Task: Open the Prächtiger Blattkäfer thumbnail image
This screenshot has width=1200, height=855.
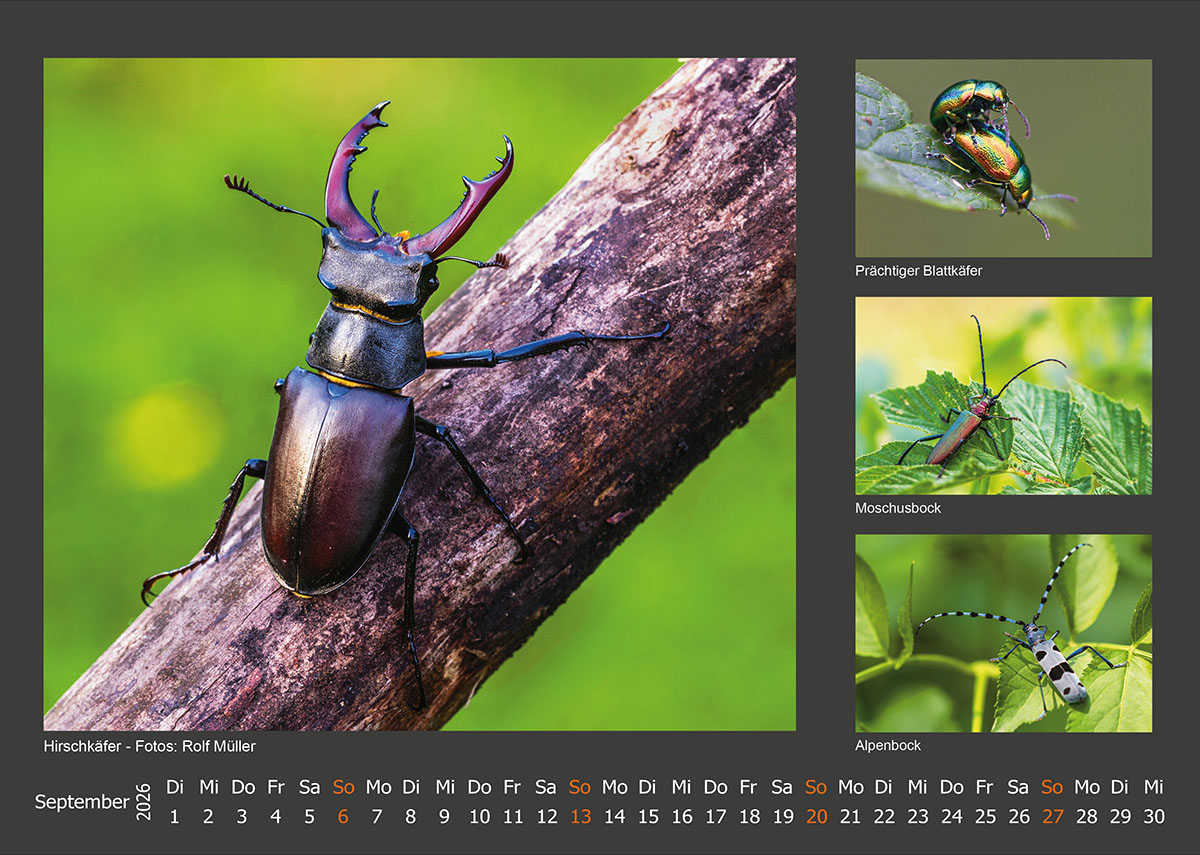Action: click(x=1003, y=158)
